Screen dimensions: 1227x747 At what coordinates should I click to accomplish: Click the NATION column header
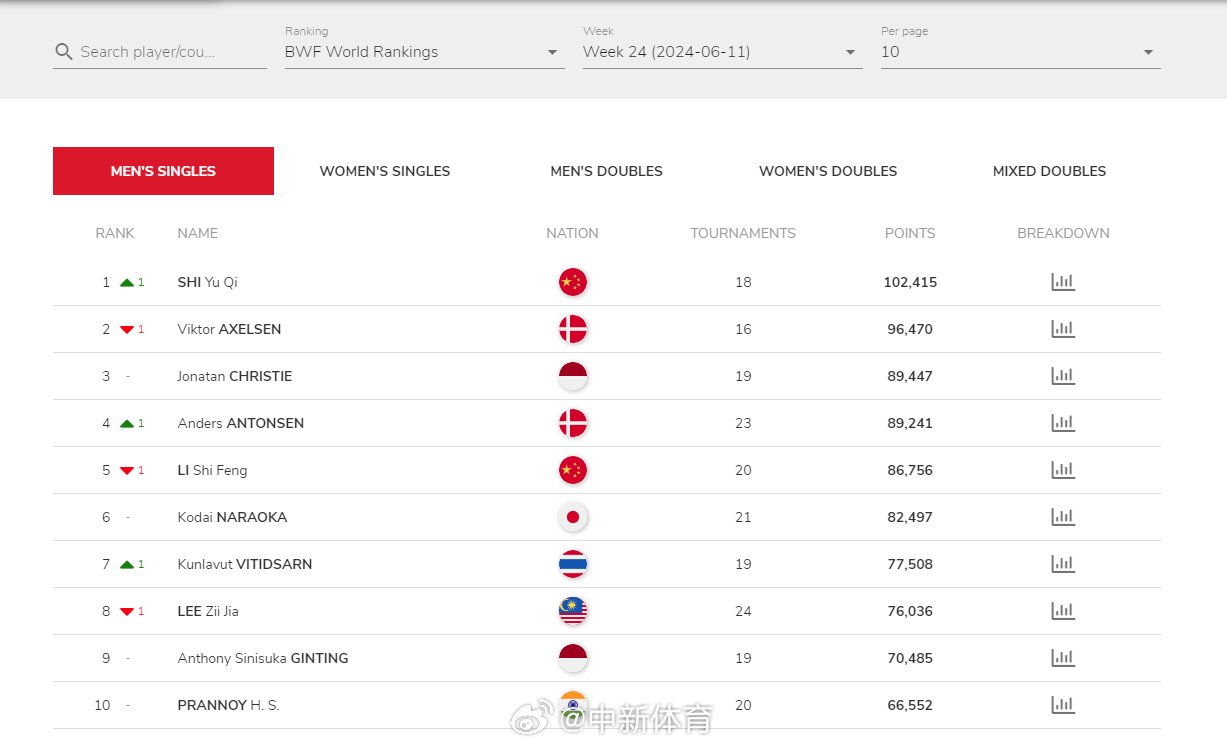pos(572,233)
